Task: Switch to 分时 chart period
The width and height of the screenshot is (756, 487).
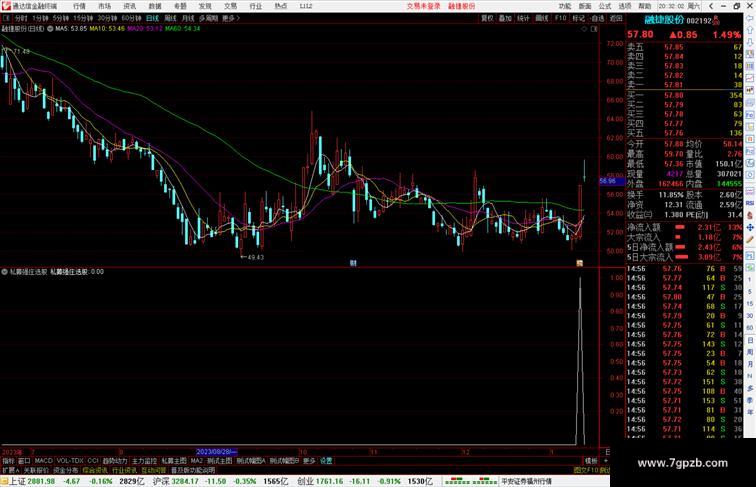Action: 21,18
